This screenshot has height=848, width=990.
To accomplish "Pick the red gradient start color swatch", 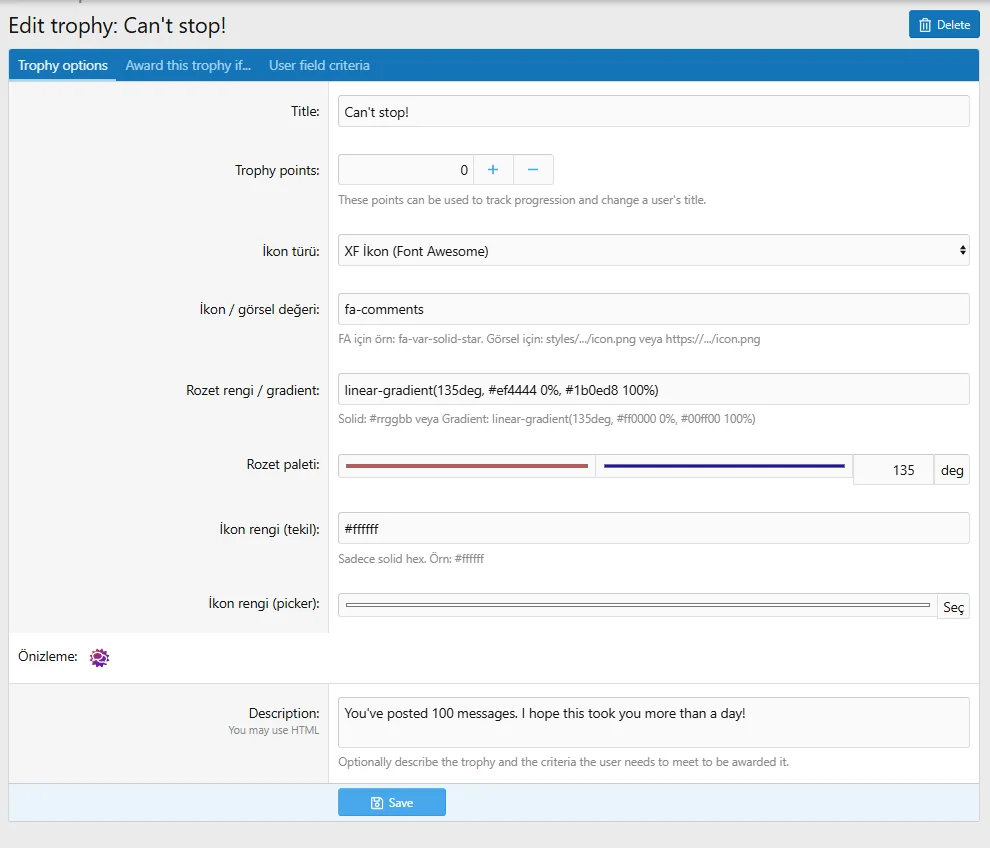I will coord(466,466).
